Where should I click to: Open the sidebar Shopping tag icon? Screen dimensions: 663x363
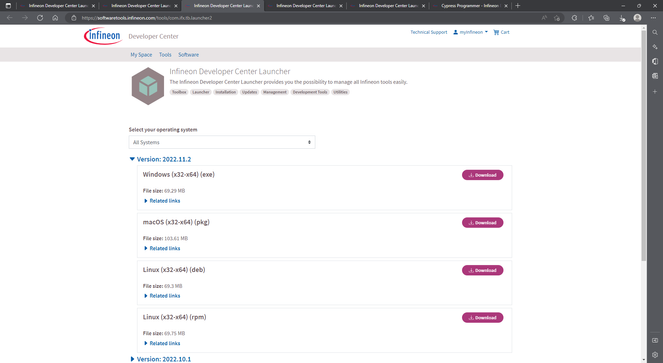point(655,47)
